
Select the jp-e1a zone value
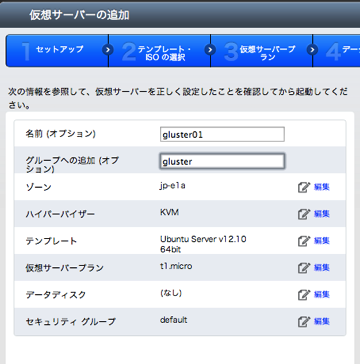(172, 186)
